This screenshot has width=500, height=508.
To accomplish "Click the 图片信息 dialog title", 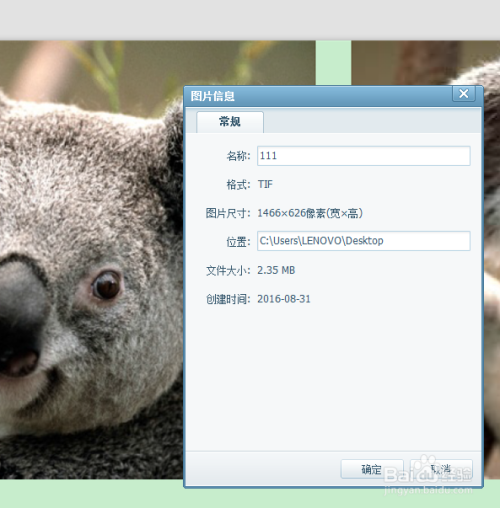I will [x=213, y=96].
